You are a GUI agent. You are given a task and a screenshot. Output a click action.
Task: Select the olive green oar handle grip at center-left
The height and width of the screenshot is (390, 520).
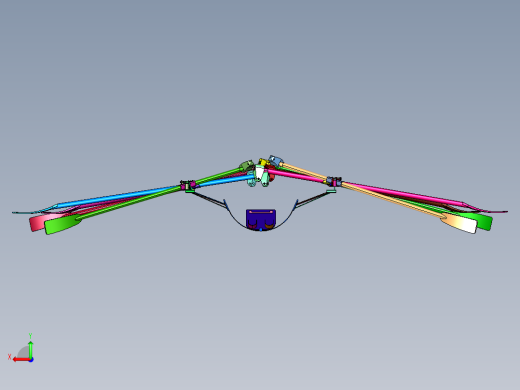coord(247,166)
